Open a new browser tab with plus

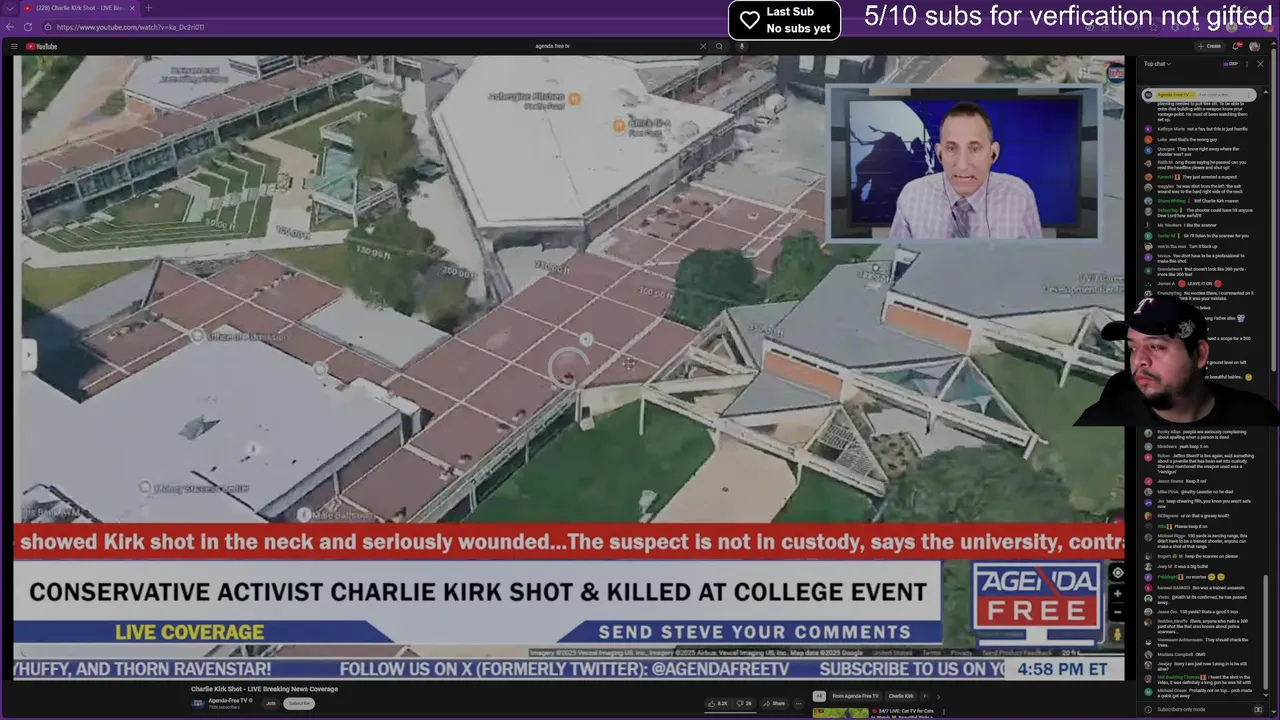pos(148,8)
